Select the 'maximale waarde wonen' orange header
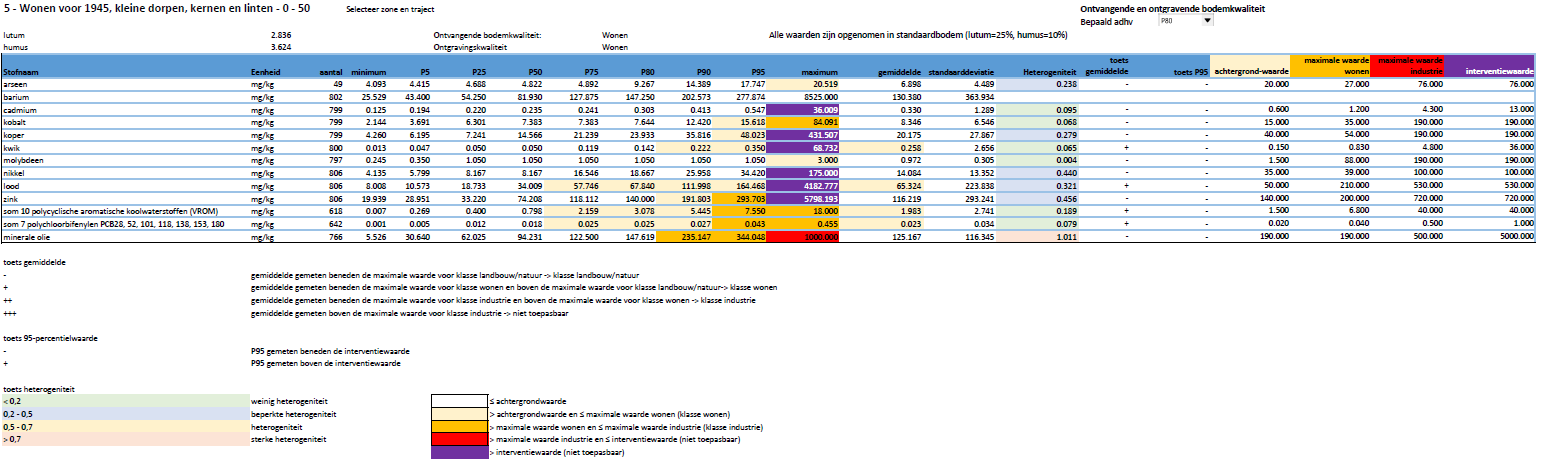 [x=1329, y=66]
